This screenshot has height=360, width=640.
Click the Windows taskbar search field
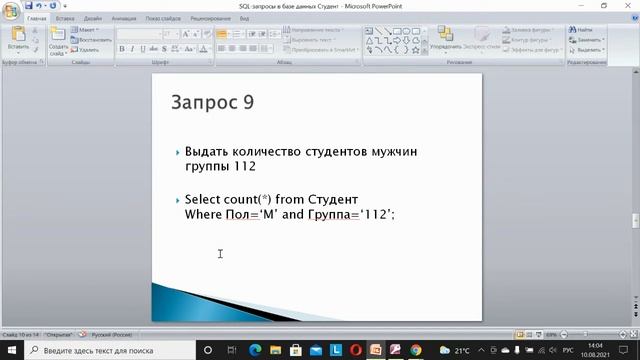[110, 350]
